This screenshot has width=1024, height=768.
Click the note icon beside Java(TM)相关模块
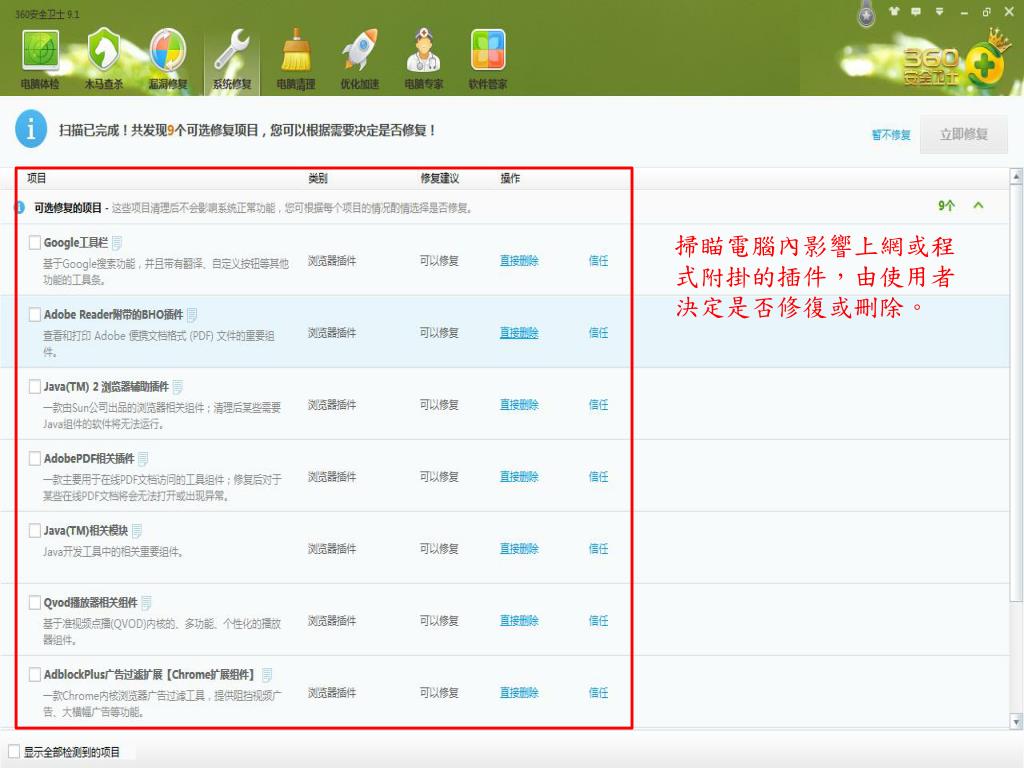tap(136, 531)
